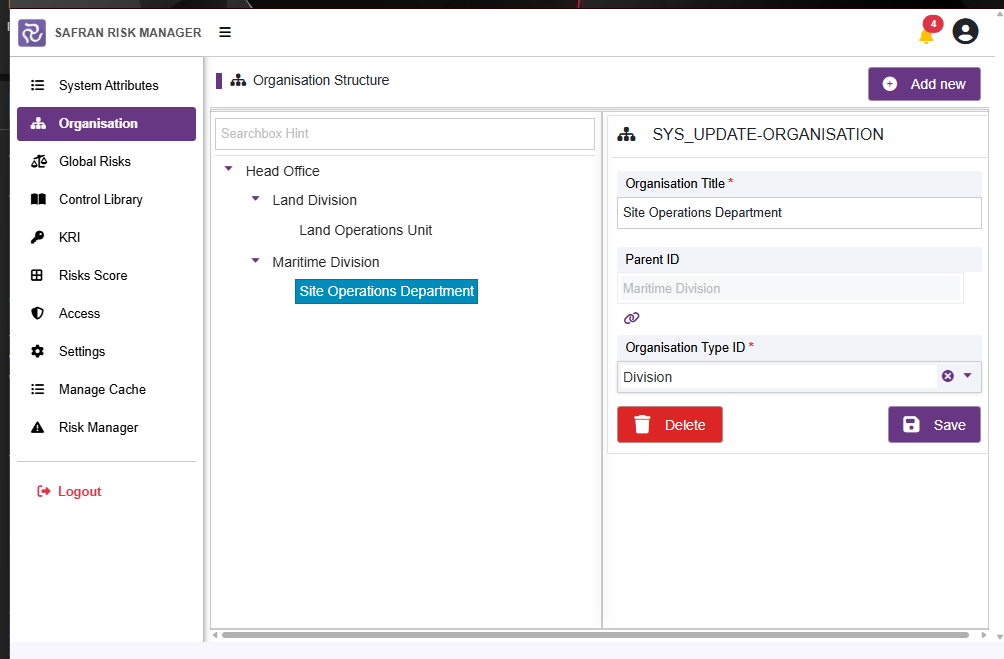Click the Parent ID link icon
1004x659 pixels.
coord(631,318)
